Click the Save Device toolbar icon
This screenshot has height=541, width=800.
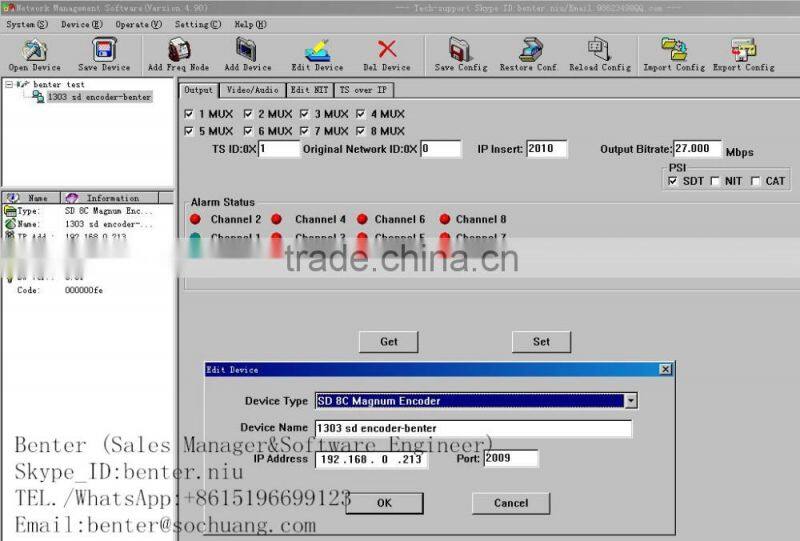click(104, 50)
